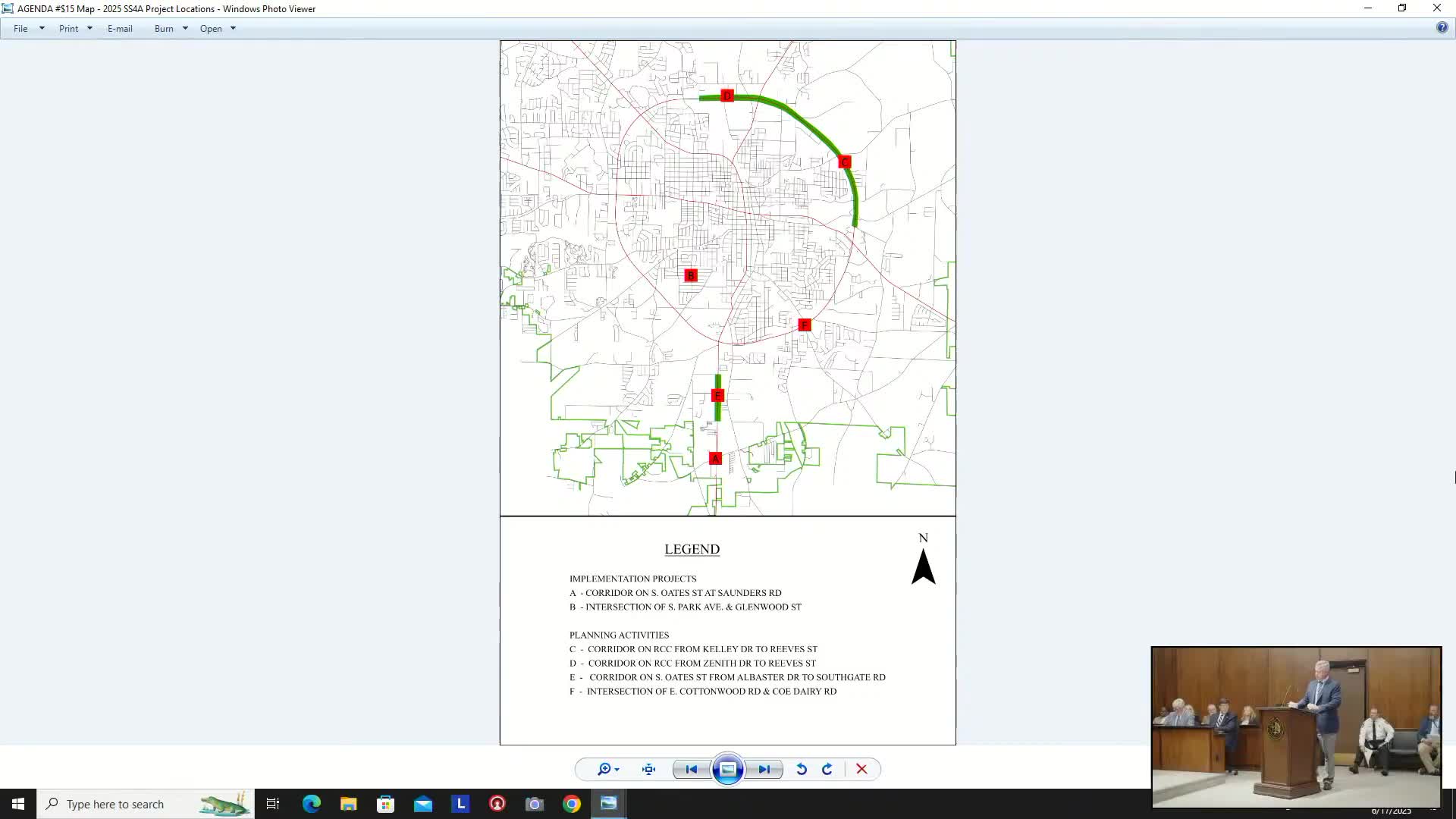Go to the previous image
The width and height of the screenshot is (1456, 819).
(691, 769)
